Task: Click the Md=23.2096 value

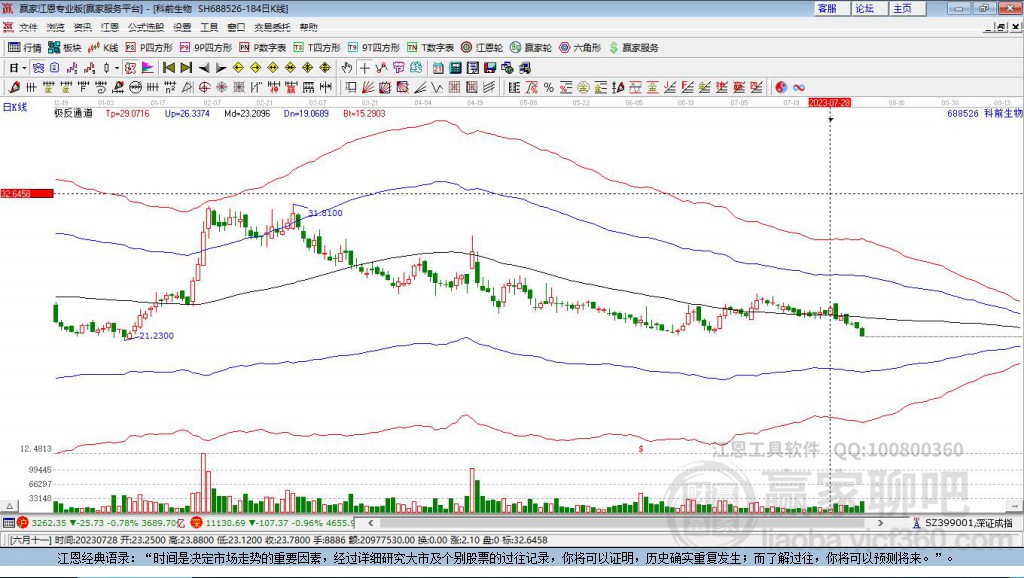Action: [247, 114]
